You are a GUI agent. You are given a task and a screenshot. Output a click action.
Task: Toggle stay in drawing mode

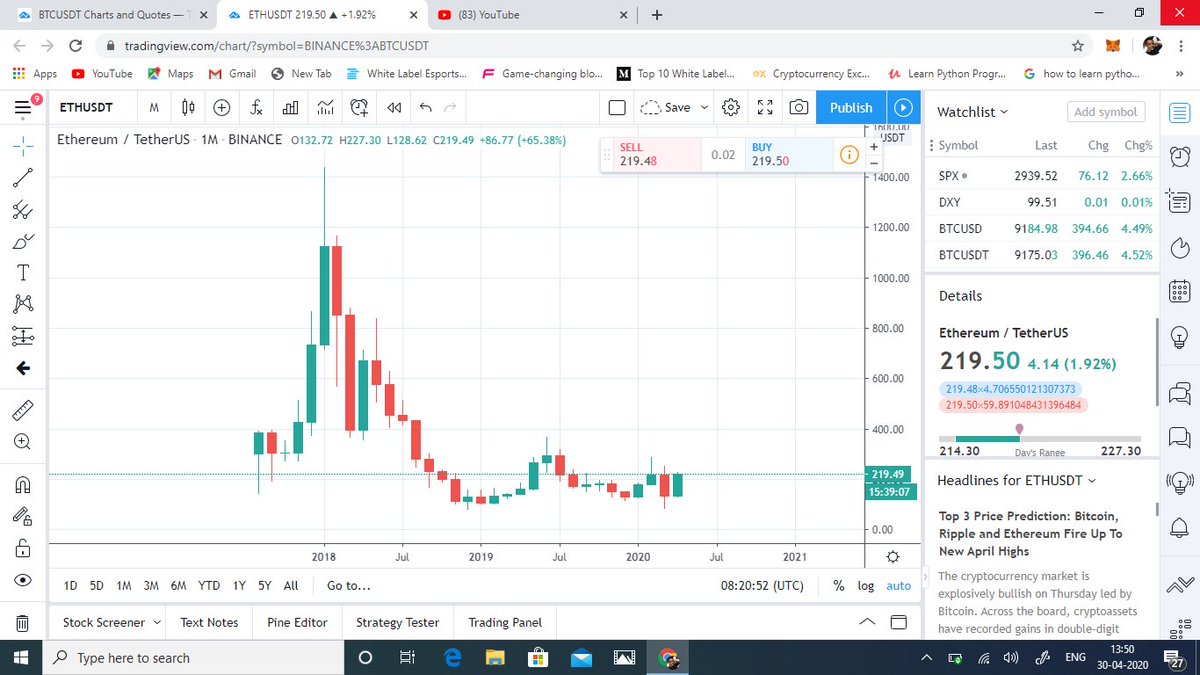tap(23, 515)
